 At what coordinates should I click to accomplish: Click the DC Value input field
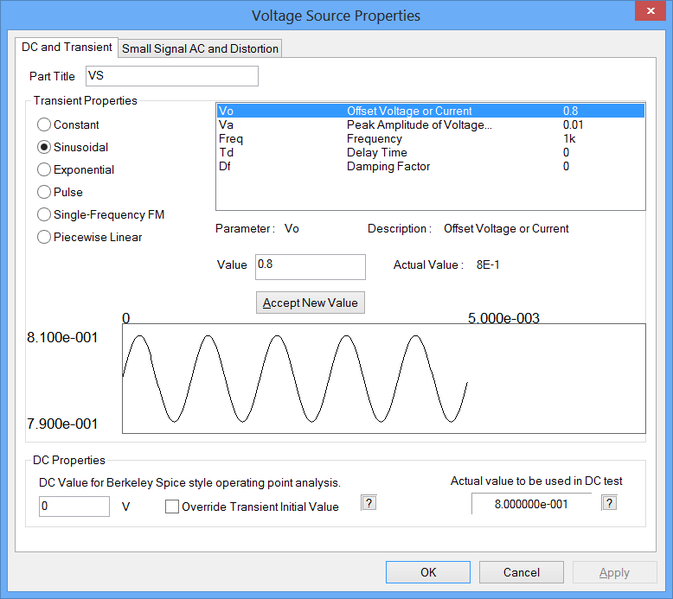click(x=75, y=506)
